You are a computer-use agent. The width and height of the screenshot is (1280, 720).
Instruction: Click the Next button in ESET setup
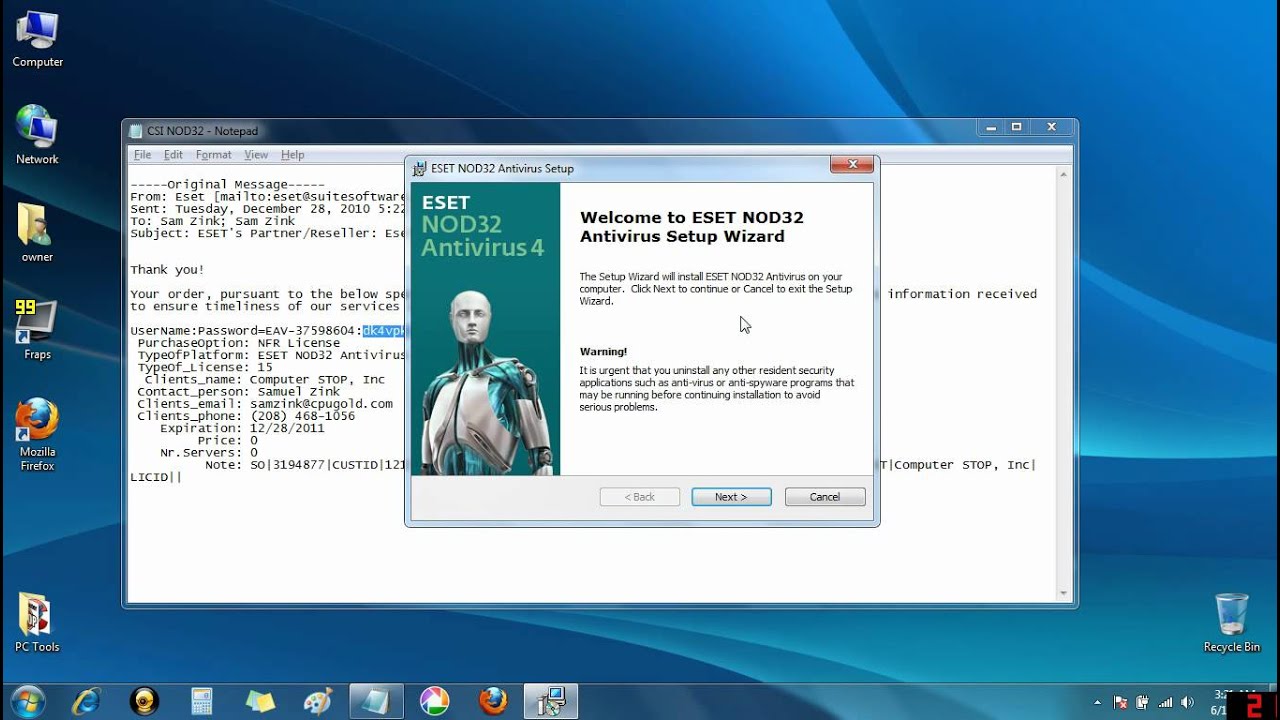(x=731, y=497)
